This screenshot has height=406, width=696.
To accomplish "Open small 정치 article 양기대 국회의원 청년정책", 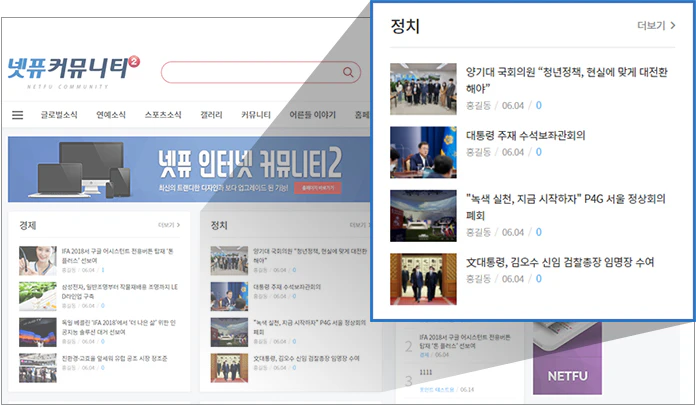I will [x=310, y=256].
